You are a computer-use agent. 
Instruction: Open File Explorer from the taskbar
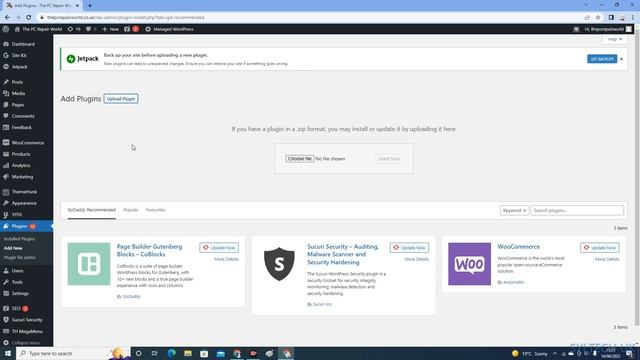tap(188, 353)
